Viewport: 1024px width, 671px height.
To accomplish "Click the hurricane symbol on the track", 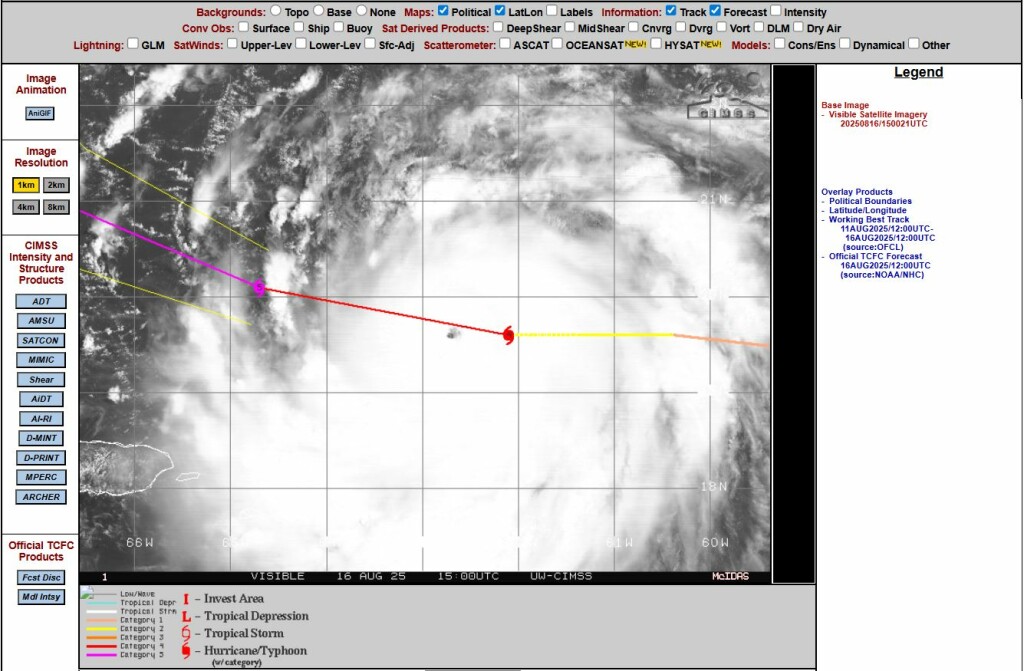I will 508,335.
